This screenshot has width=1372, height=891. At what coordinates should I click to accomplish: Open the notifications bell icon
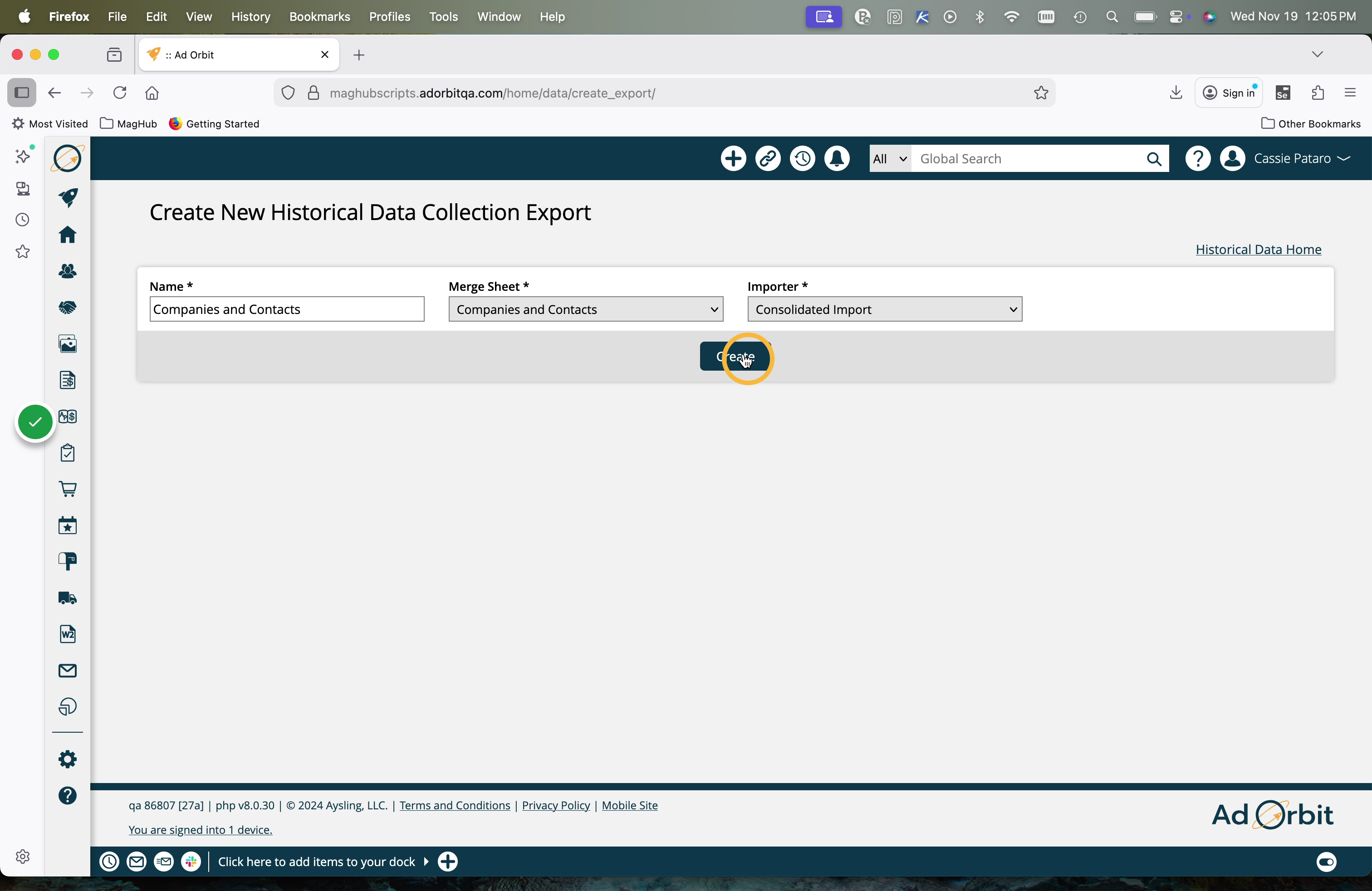click(x=837, y=158)
